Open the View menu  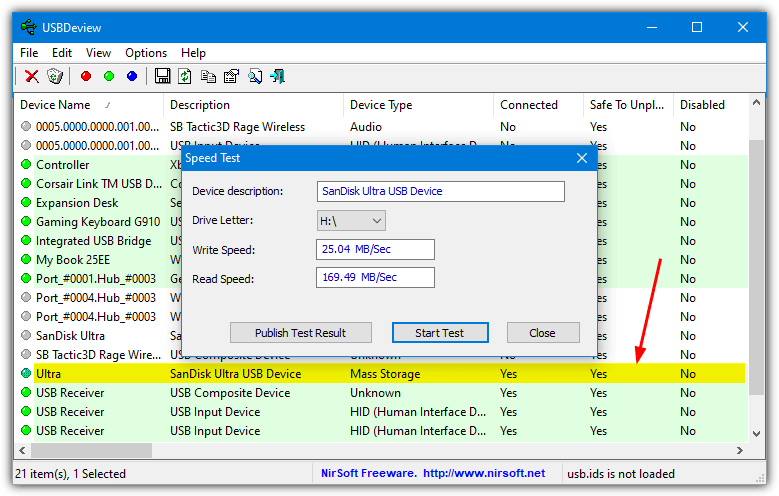pos(98,53)
